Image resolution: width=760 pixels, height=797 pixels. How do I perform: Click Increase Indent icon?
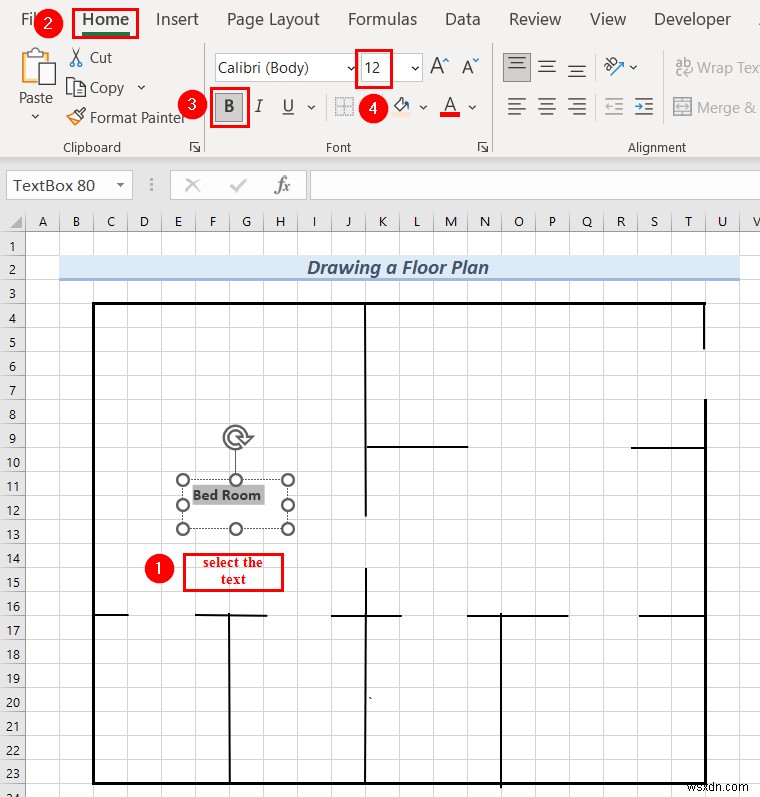pyautogui.click(x=644, y=107)
